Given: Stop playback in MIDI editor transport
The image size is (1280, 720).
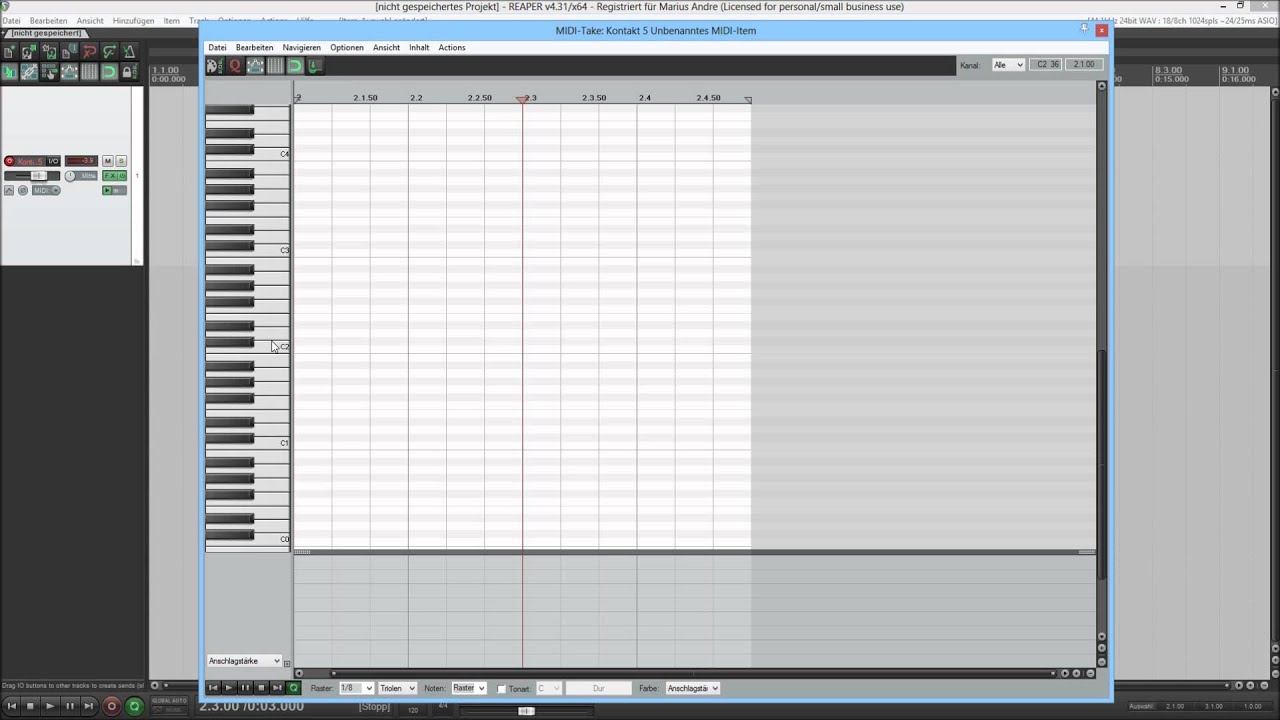Looking at the screenshot, I should tap(261, 688).
